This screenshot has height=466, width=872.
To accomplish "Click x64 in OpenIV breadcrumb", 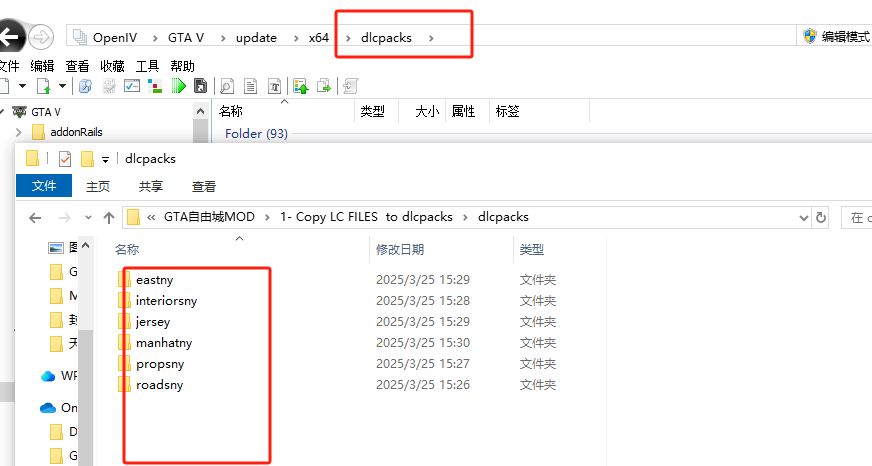I will pos(319,38).
